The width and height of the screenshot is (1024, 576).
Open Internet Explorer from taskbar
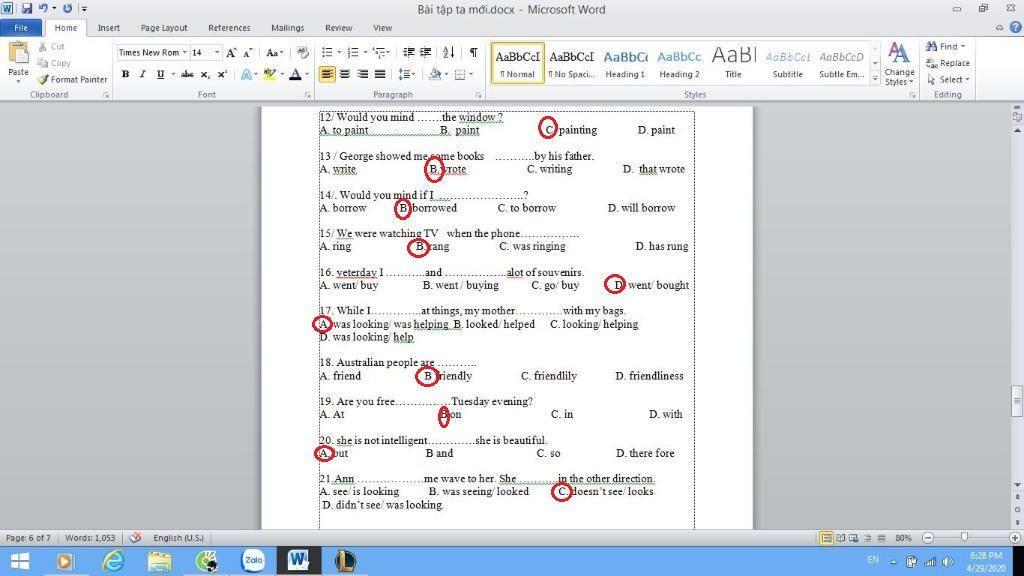tap(114, 560)
